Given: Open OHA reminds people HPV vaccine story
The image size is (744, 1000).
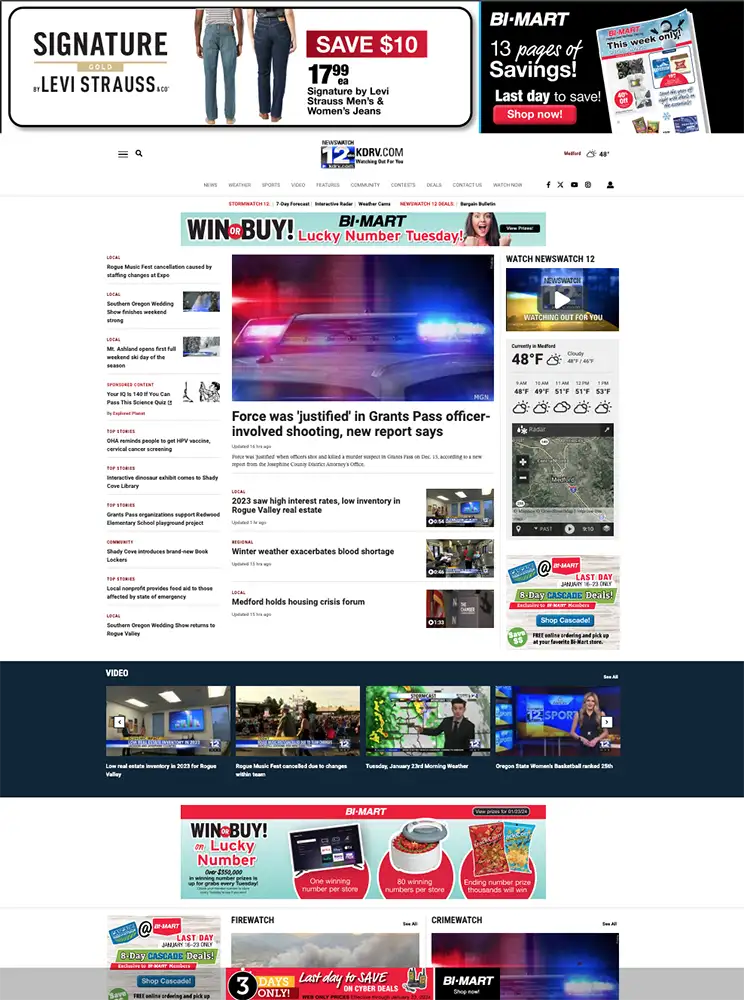Looking at the screenshot, I should [x=158, y=445].
